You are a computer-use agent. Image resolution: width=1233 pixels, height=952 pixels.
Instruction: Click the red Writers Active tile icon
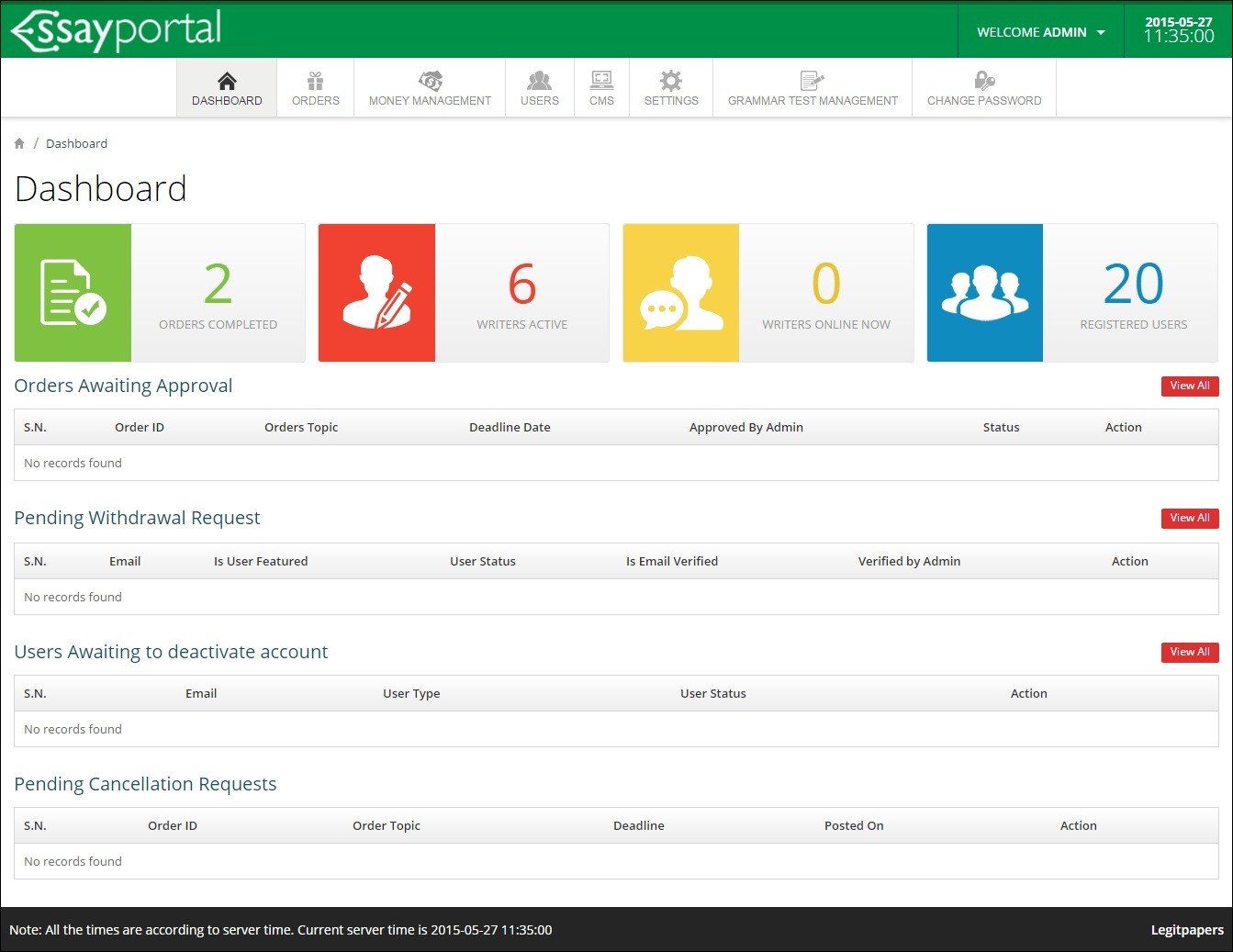[376, 293]
